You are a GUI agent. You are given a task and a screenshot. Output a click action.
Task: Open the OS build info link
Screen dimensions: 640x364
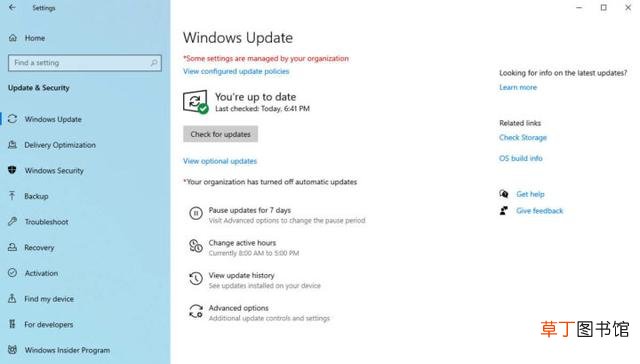pyautogui.click(x=521, y=158)
